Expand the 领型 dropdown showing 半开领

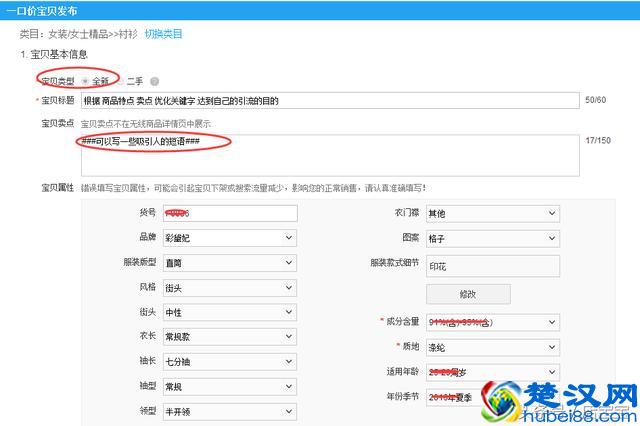click(229, 411)
